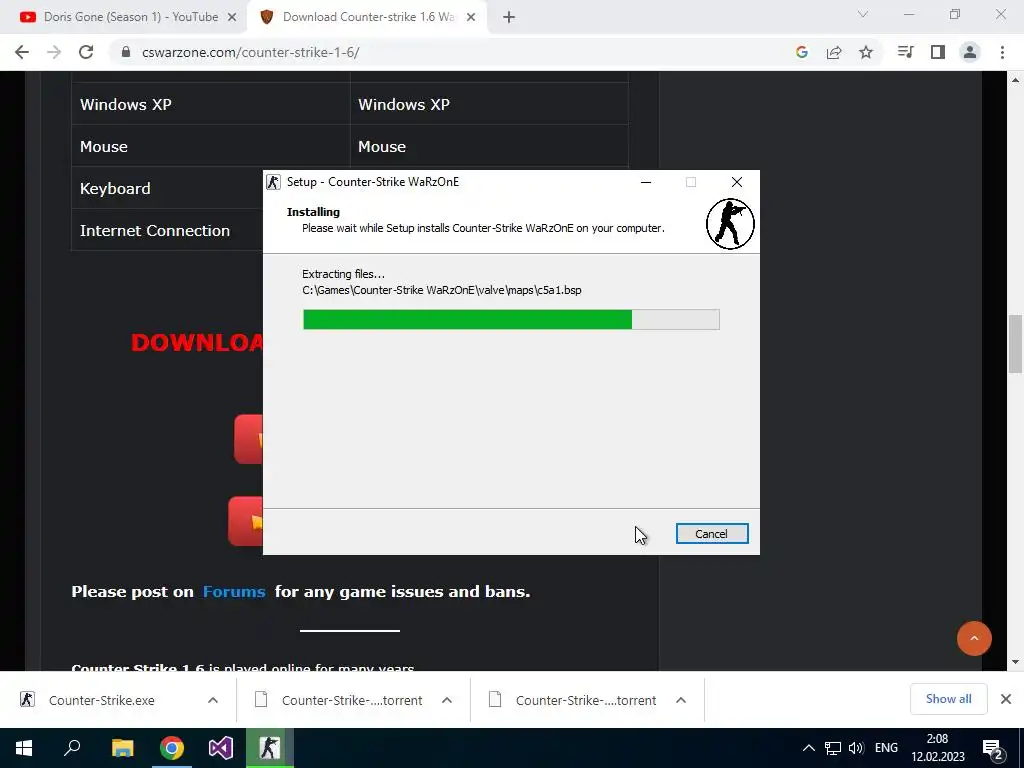1024x768 pixels.
Task: Open a new browser tab
Action: (509, 18)
